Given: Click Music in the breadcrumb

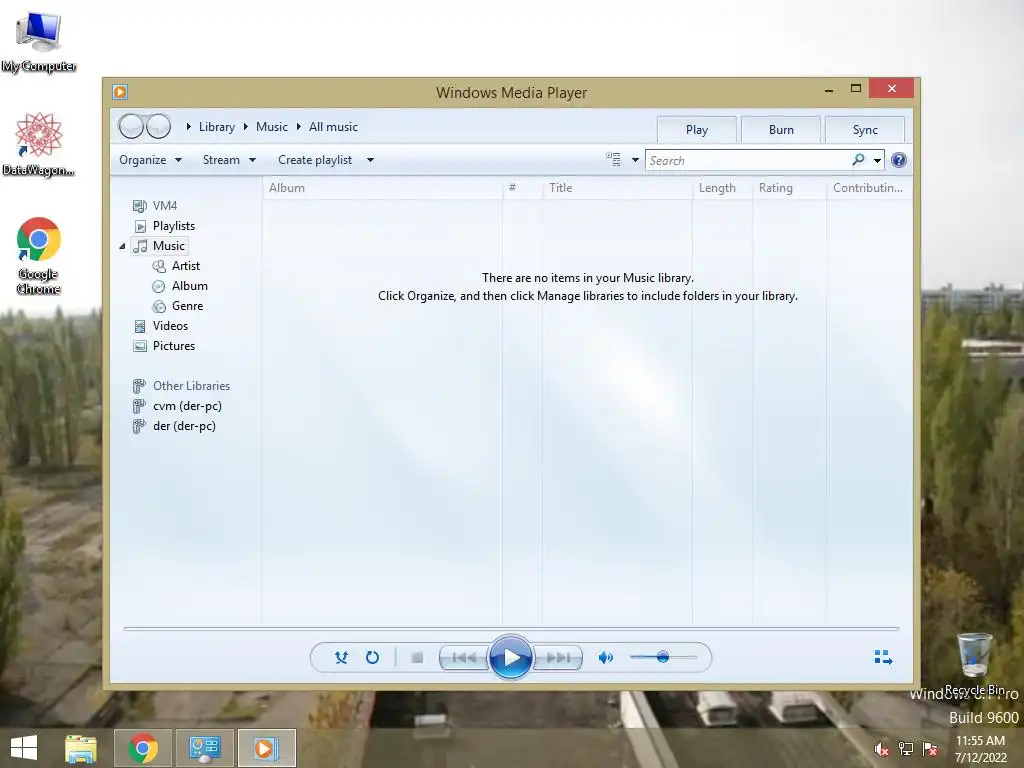Looking at the screenshot, I should point(272,127).
